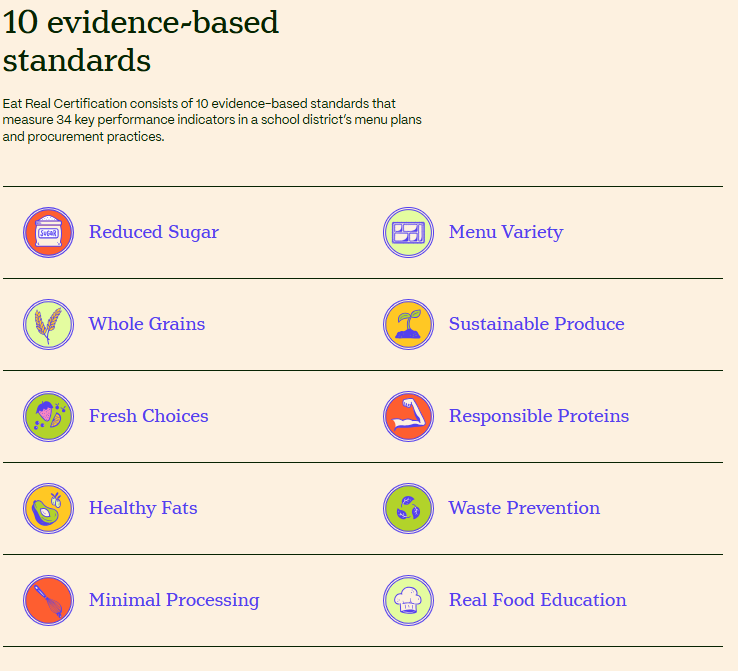Click the Eat Real Certification description paragraph
The height and width of the screenshot is (671, 738).
[212, 120]
